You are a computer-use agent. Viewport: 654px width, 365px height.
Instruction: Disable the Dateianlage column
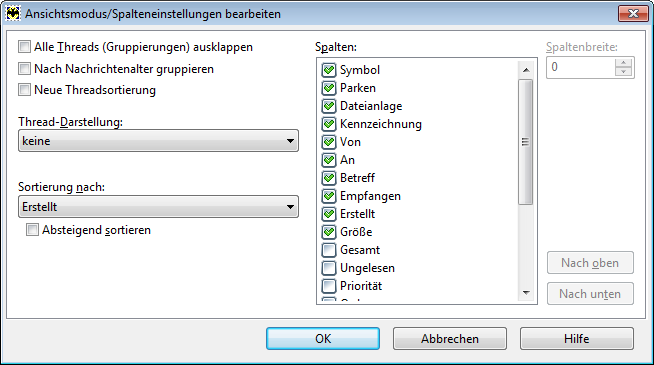click(329, 106)
